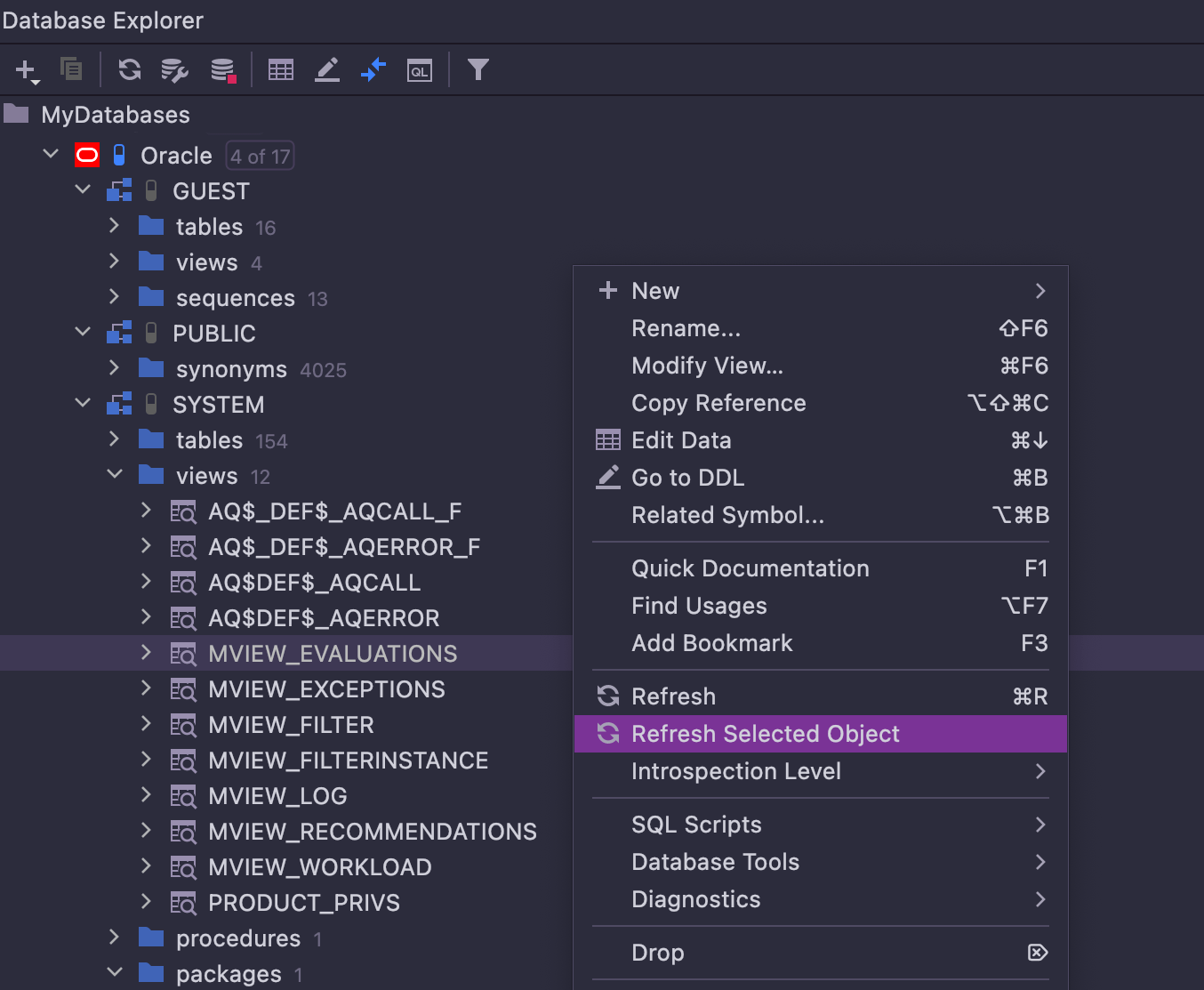The width and height of the screenshot is (1204, 990).
Task: Select Modify View... in the context menu
Action: pyautogui.click(x=707, y=366)
